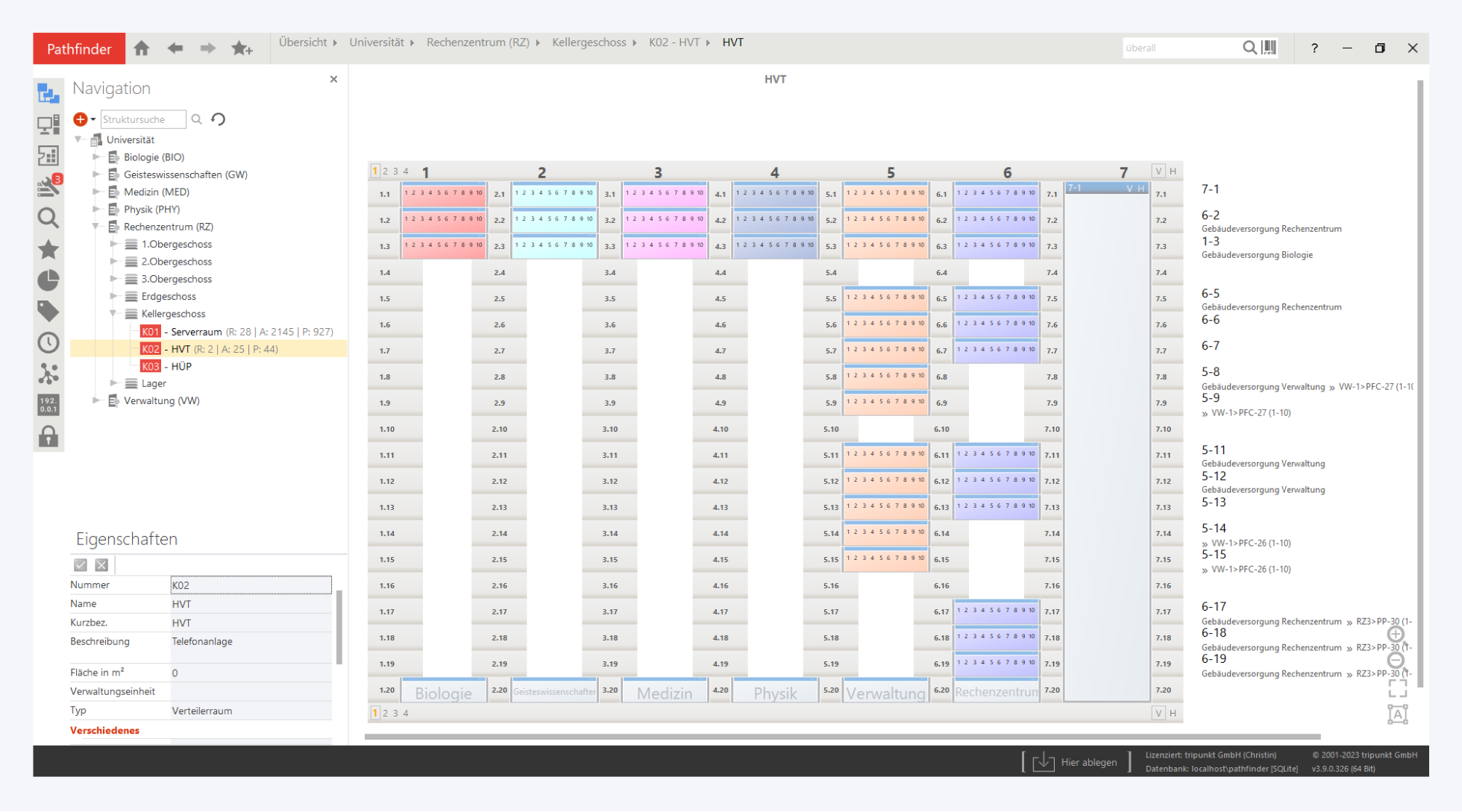Viewport: 1462px width, 812px height.
Task: Collapse the Kellergeschoss tree node
Action: tap(113, 314)
